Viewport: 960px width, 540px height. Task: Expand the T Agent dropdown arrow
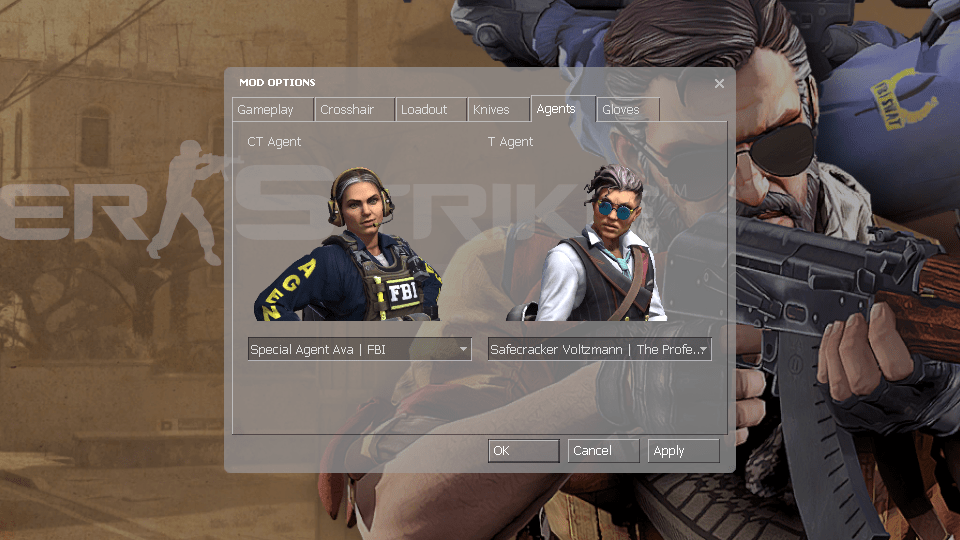pos(703,350)
